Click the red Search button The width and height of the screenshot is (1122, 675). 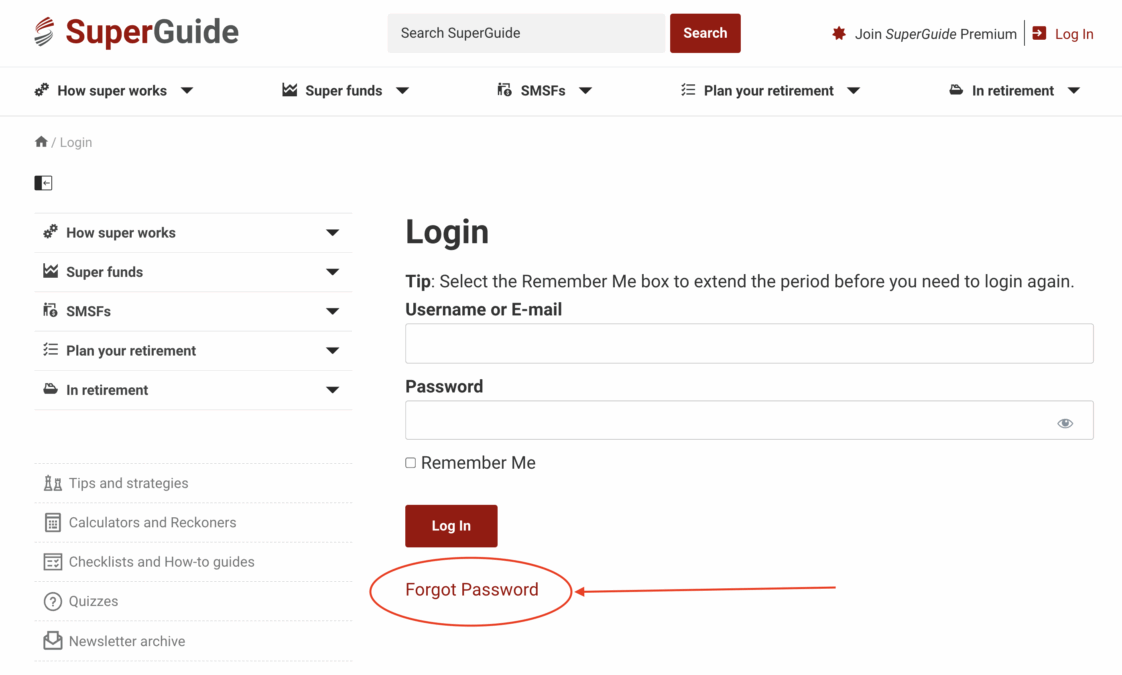[x=705, y=33]
